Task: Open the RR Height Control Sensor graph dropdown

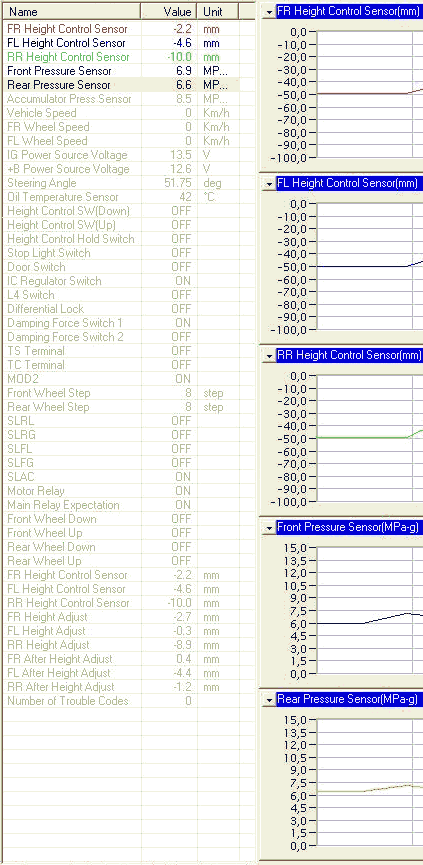Action: tap(269, 356)
